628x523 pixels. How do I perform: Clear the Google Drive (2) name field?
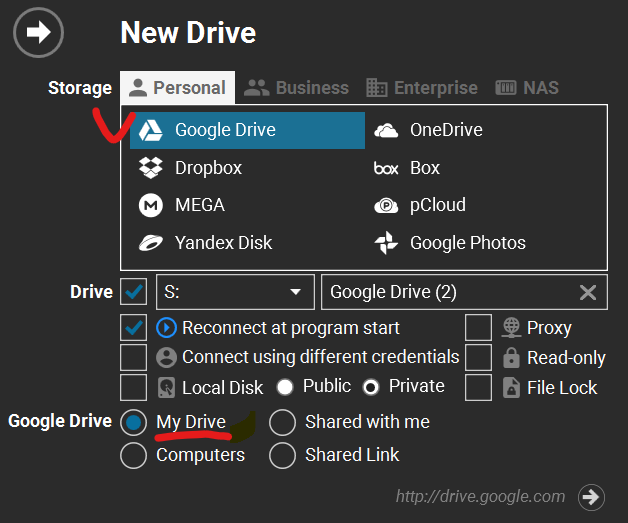588,292
